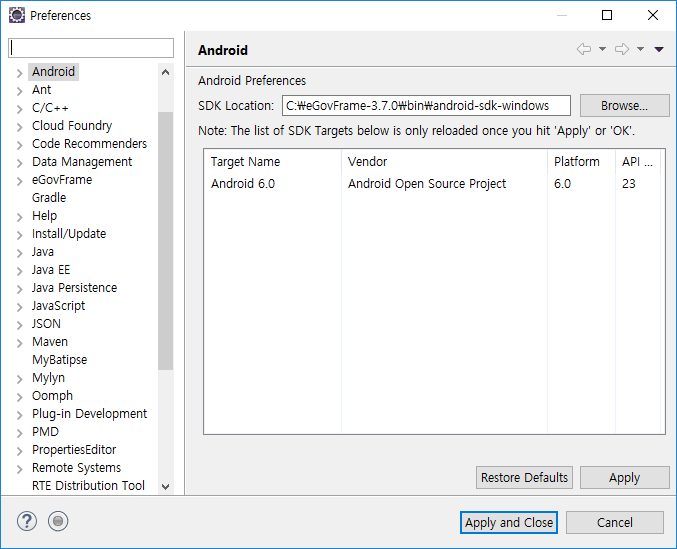Expand the PropertiesEditor node
Image resolution: width=677 pixels, height=549 pixels.
[19, 451]
